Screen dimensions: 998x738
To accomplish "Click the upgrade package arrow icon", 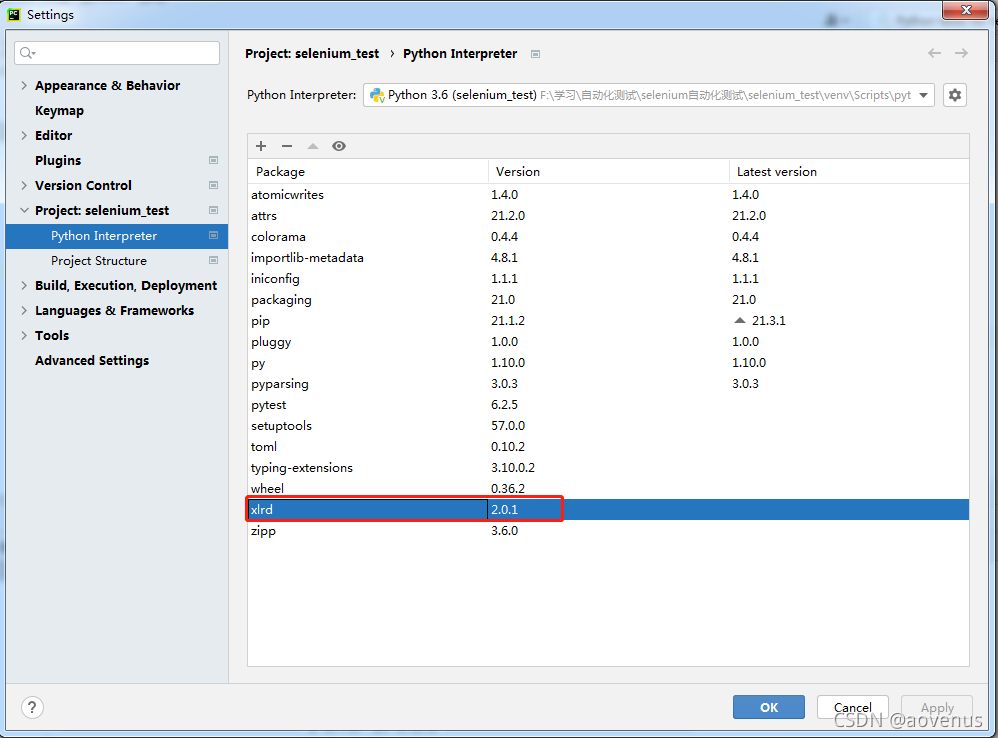I will (x=313, y=146).
